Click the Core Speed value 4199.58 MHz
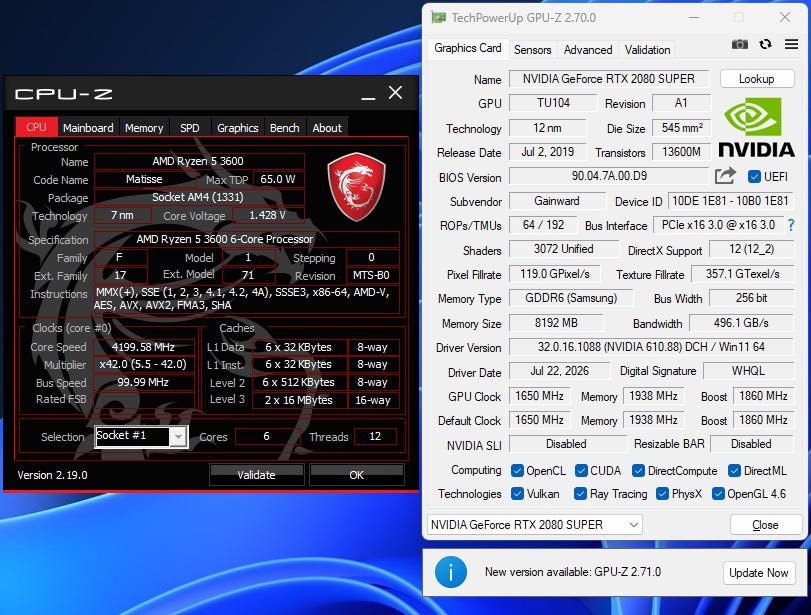The width and height of the screenshot is (811, 615). pos(143,347)
